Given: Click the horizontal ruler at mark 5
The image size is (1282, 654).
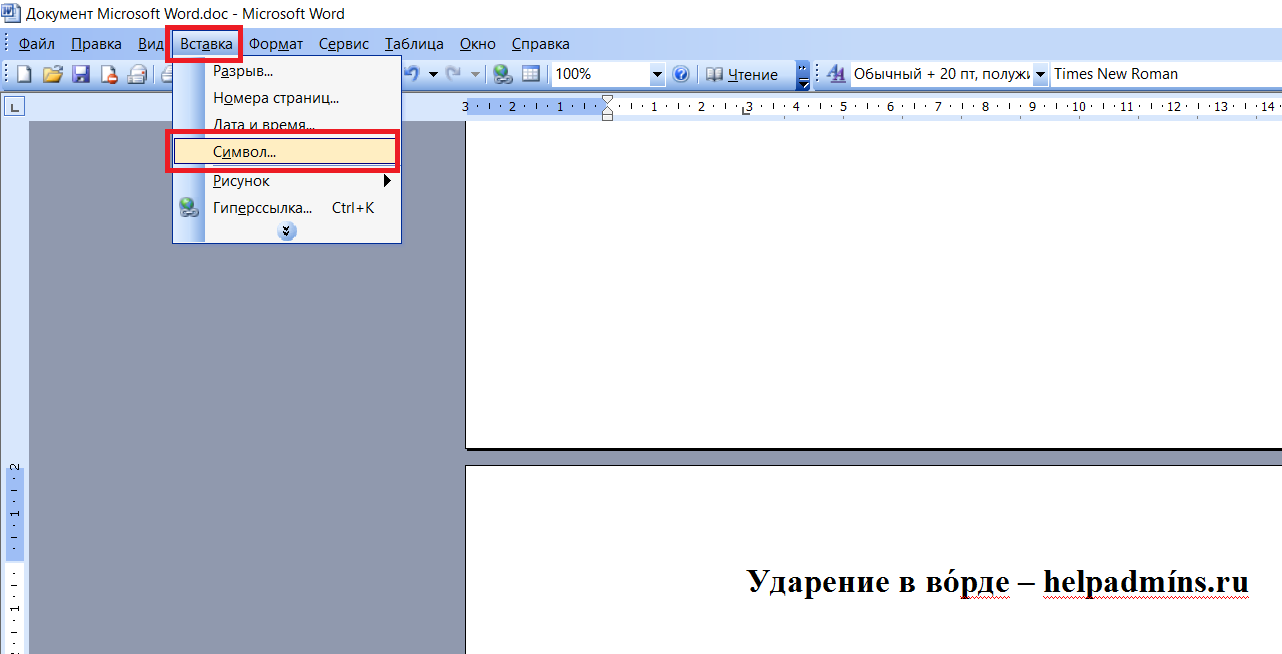Looking at the screenshot, I should 843,106.
